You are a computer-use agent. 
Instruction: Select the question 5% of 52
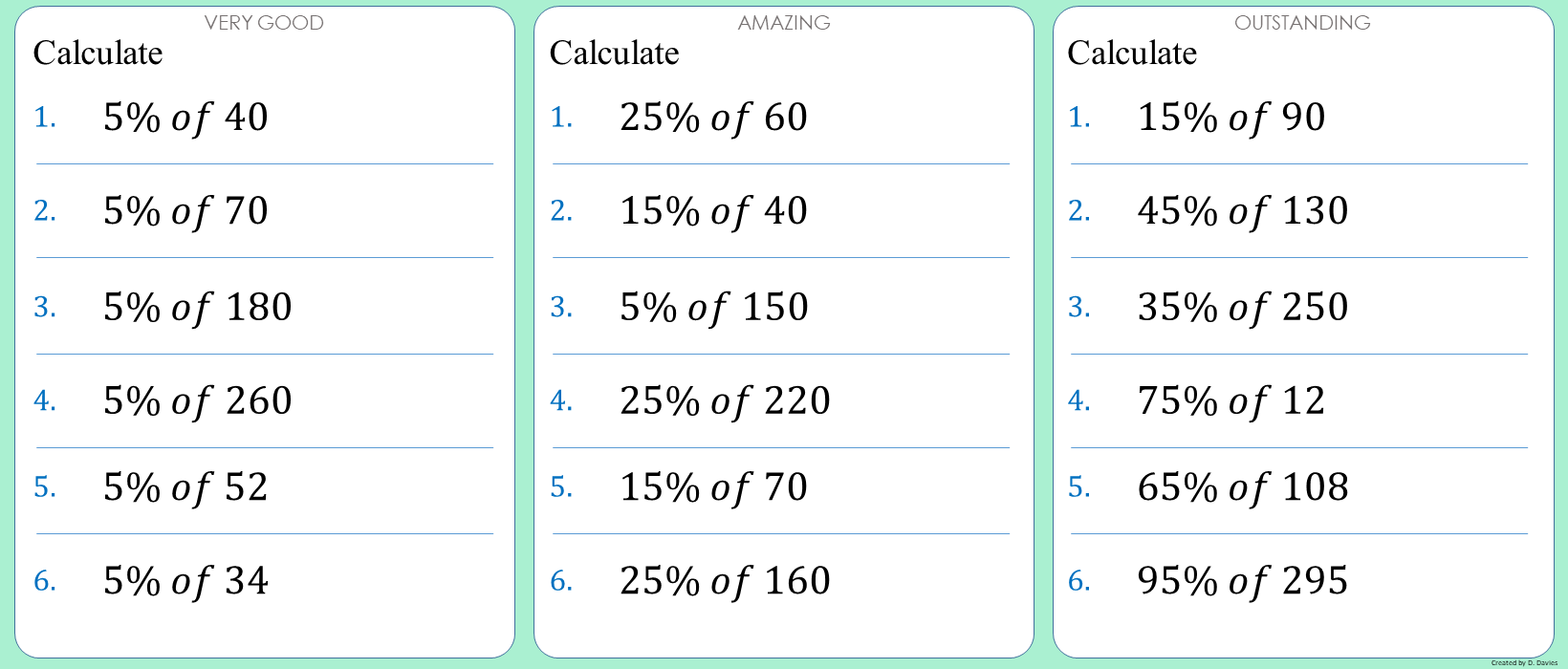click(185, 487)
